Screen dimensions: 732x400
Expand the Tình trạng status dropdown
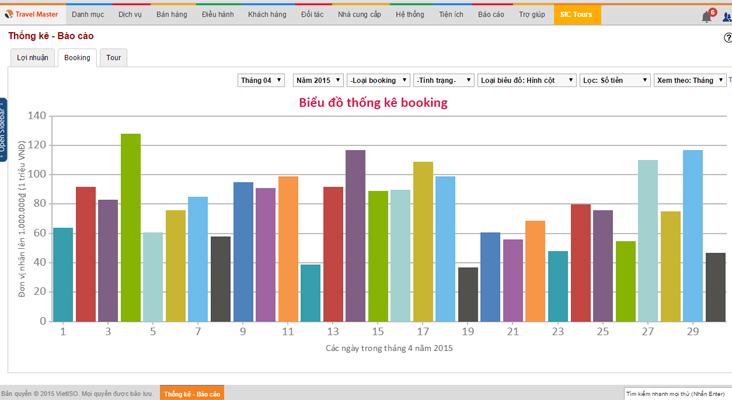click(x=442, y=79)
